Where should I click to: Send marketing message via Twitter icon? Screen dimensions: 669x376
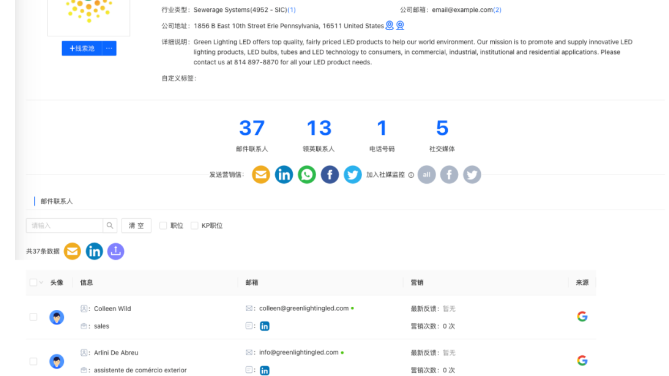353,175
